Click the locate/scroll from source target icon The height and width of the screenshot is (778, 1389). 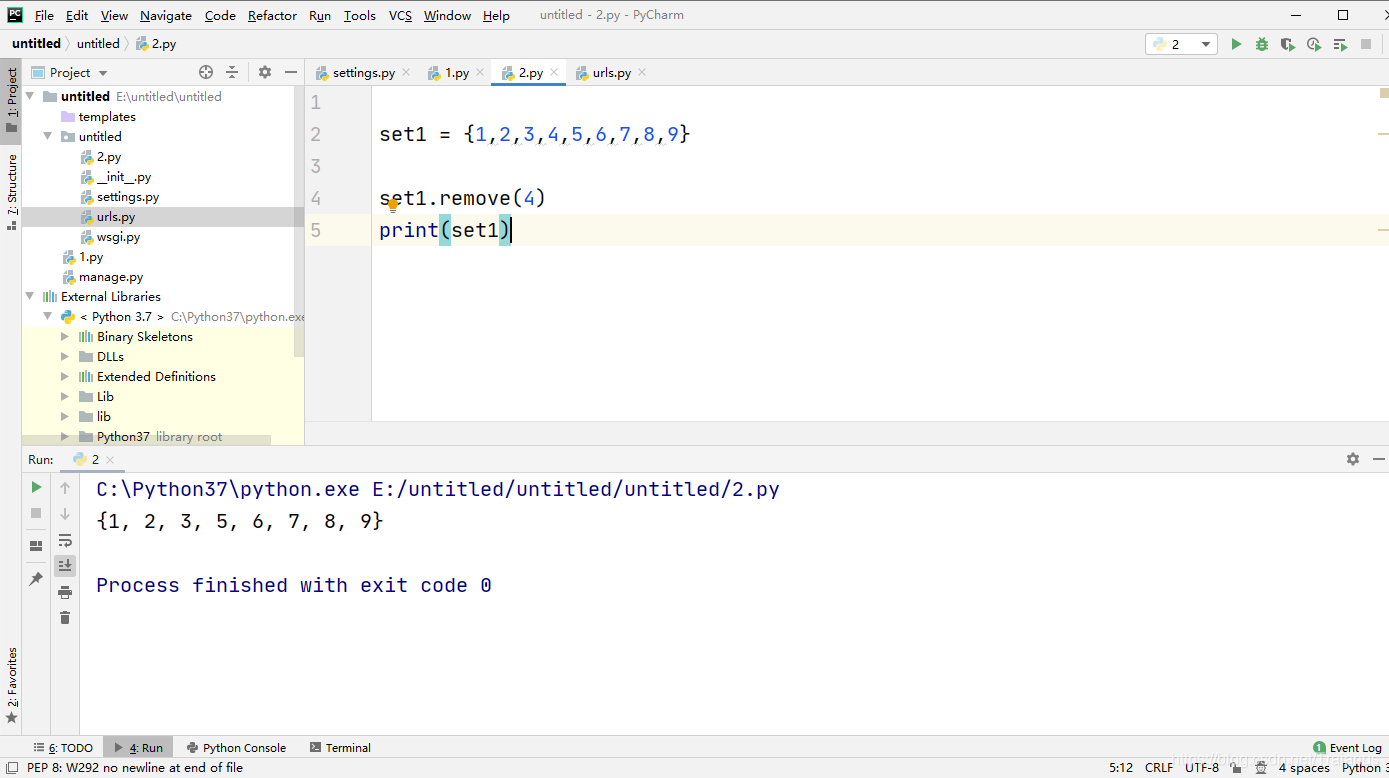pos(206,72)
